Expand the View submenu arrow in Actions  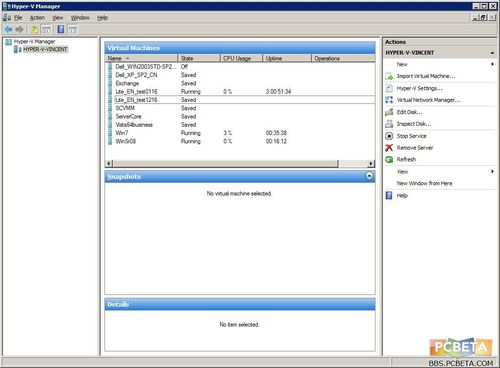pos(492,171)
